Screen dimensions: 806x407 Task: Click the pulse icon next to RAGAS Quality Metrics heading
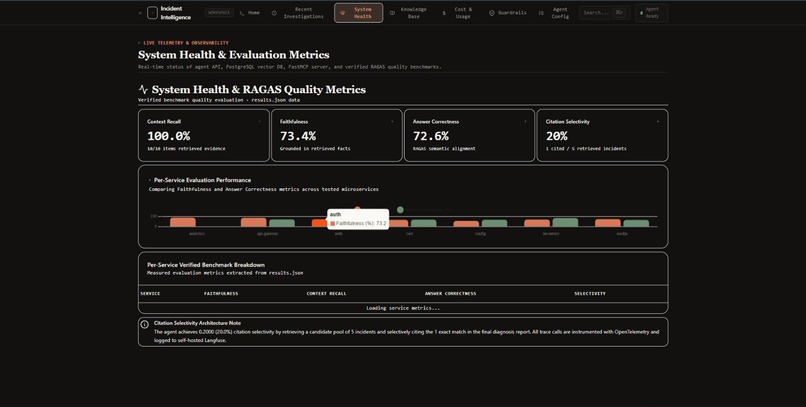pyautogui.click(x=143, y=89)
